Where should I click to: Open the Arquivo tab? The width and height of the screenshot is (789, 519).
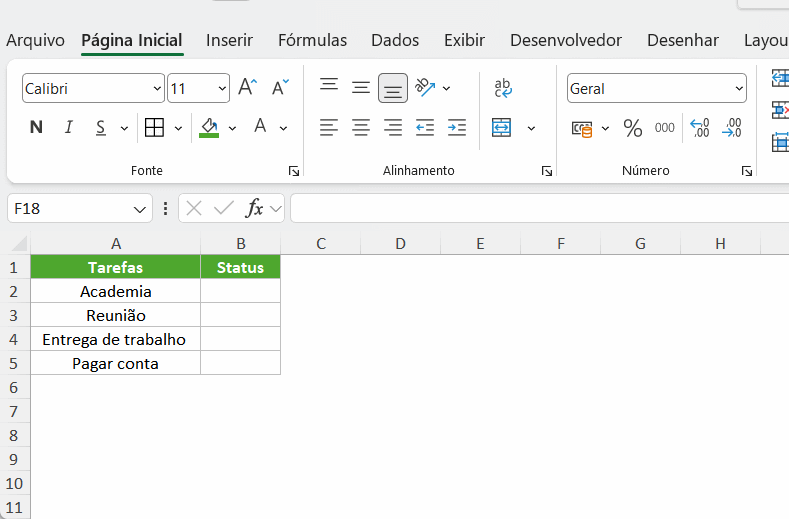point(35,40)
